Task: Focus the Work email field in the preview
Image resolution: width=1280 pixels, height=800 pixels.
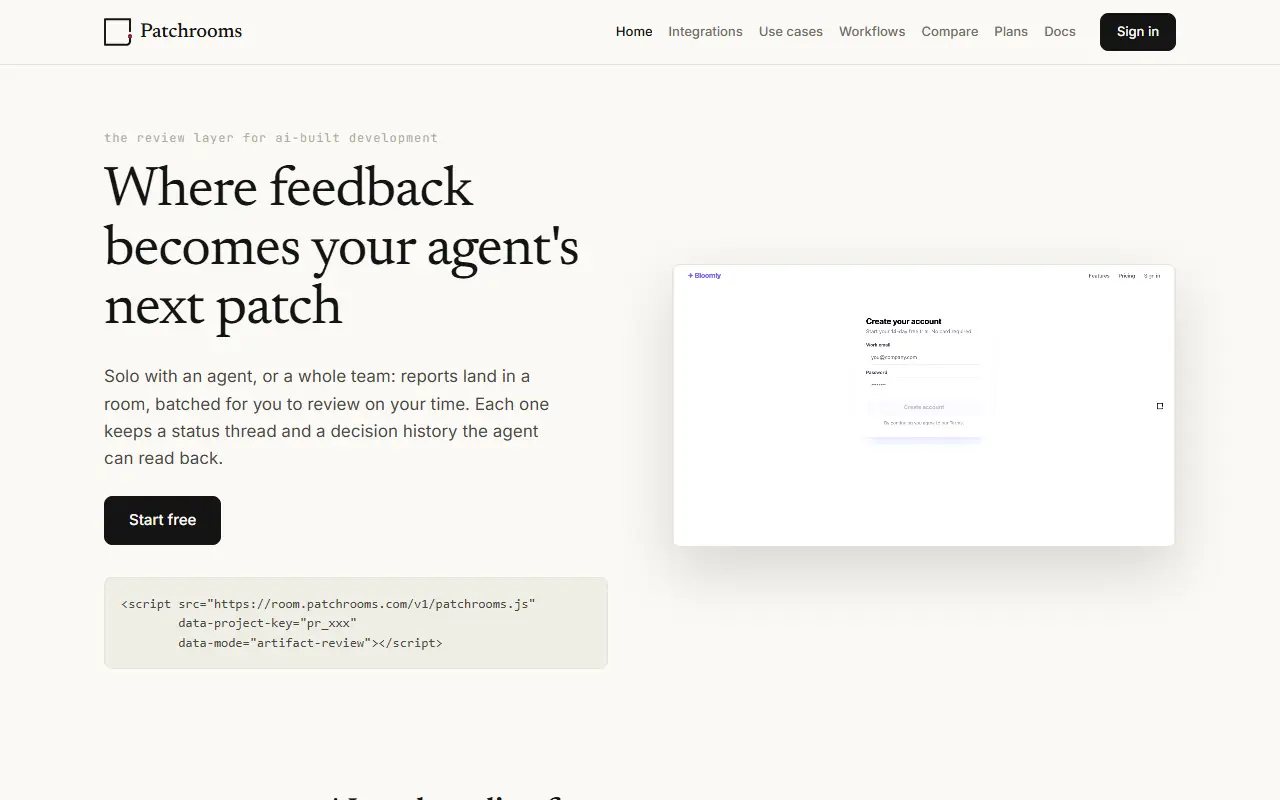Action: (x=924, y=357)
